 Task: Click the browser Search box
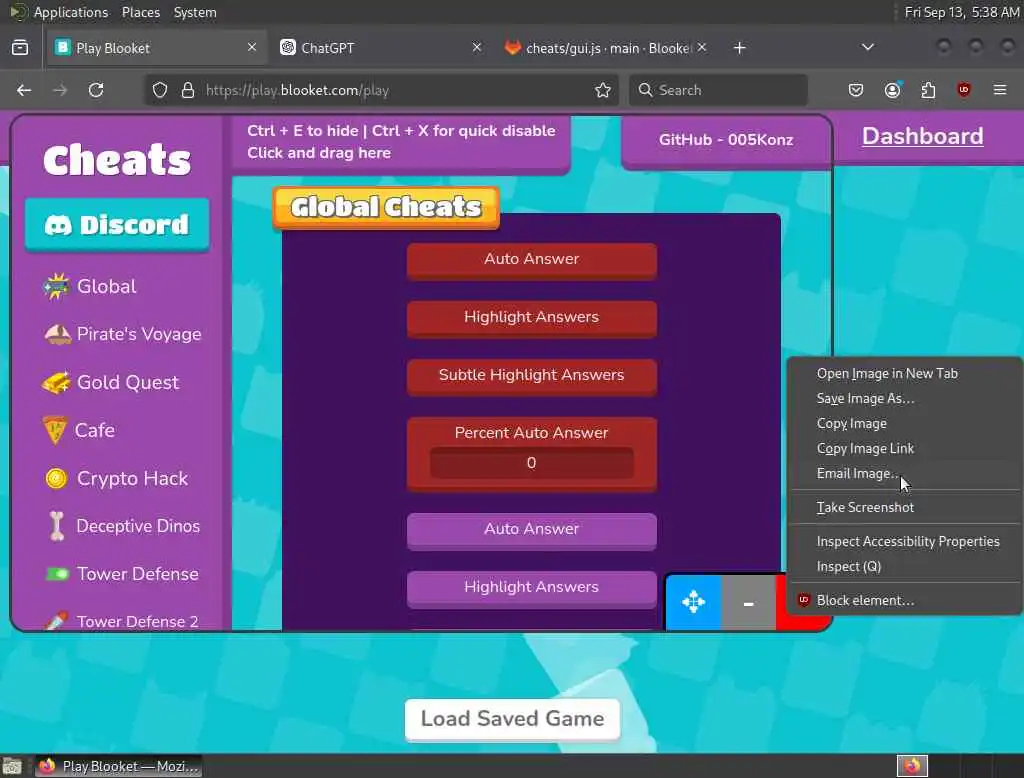point(718,90)
